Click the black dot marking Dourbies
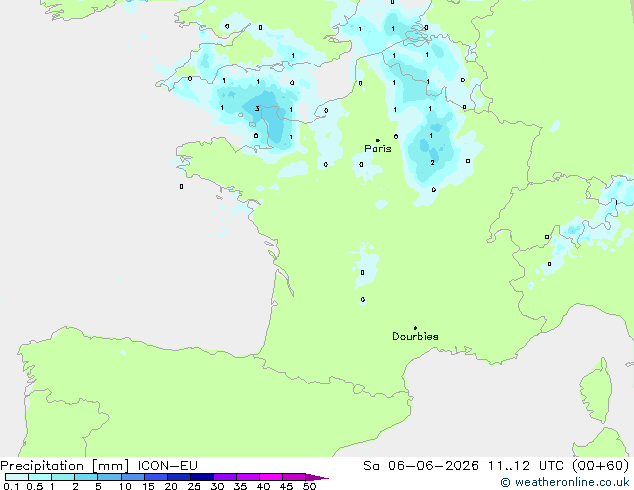The width and height of the screenshot is (634, 490). point(415,328)
